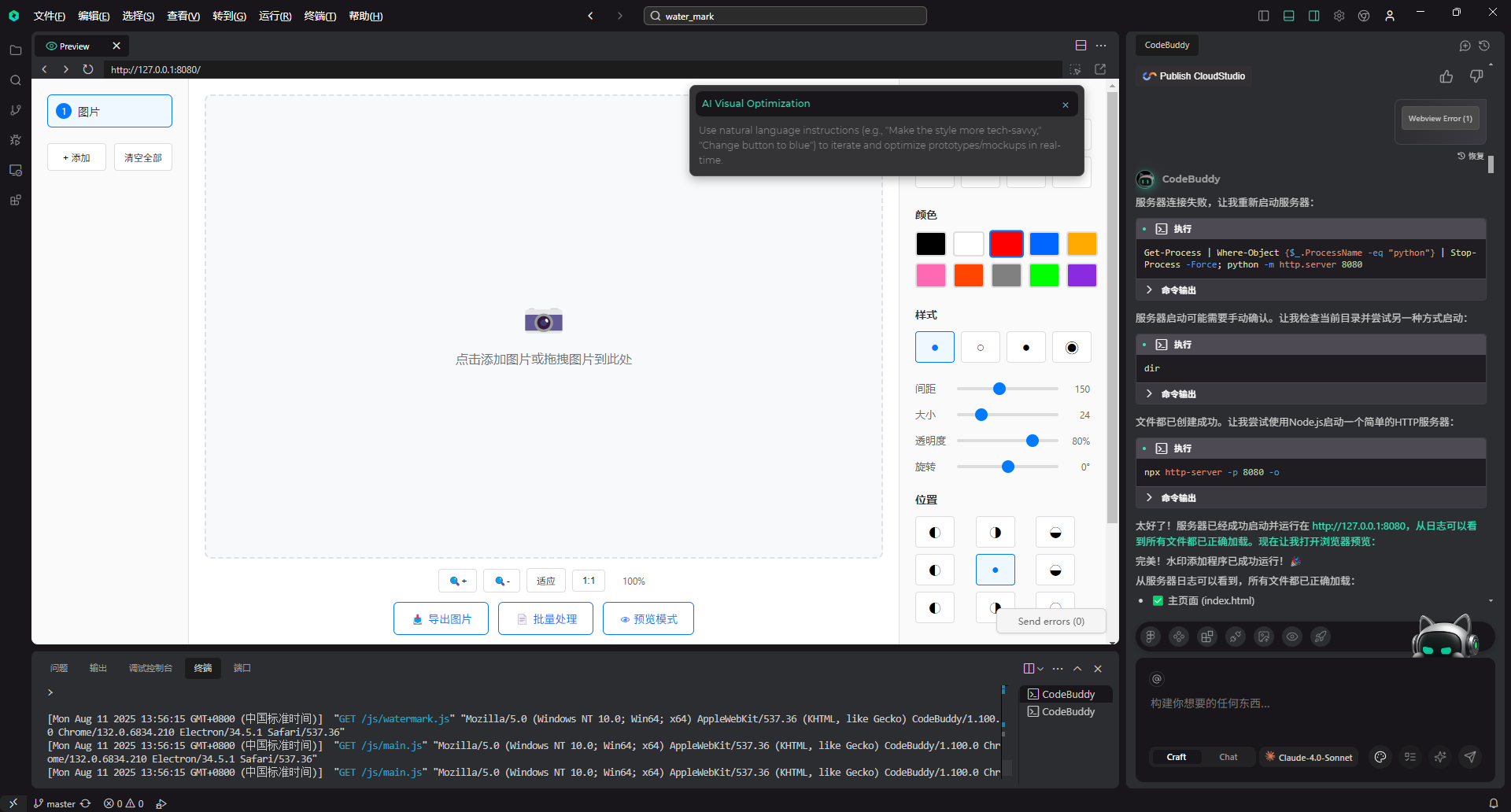
Task: Toggle the primary sidebar layout icon
Action: click(1264, 16)
